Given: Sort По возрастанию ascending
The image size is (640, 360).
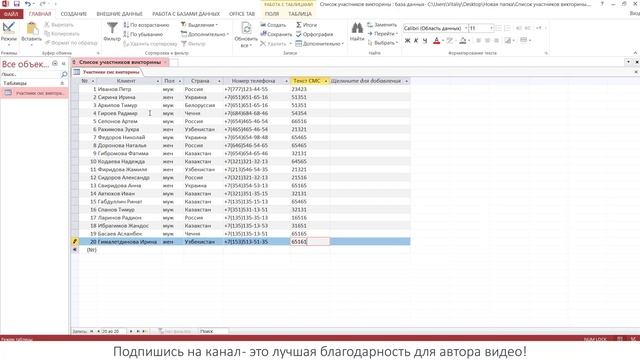Looking at the screenshot, I should pos(146,25).
